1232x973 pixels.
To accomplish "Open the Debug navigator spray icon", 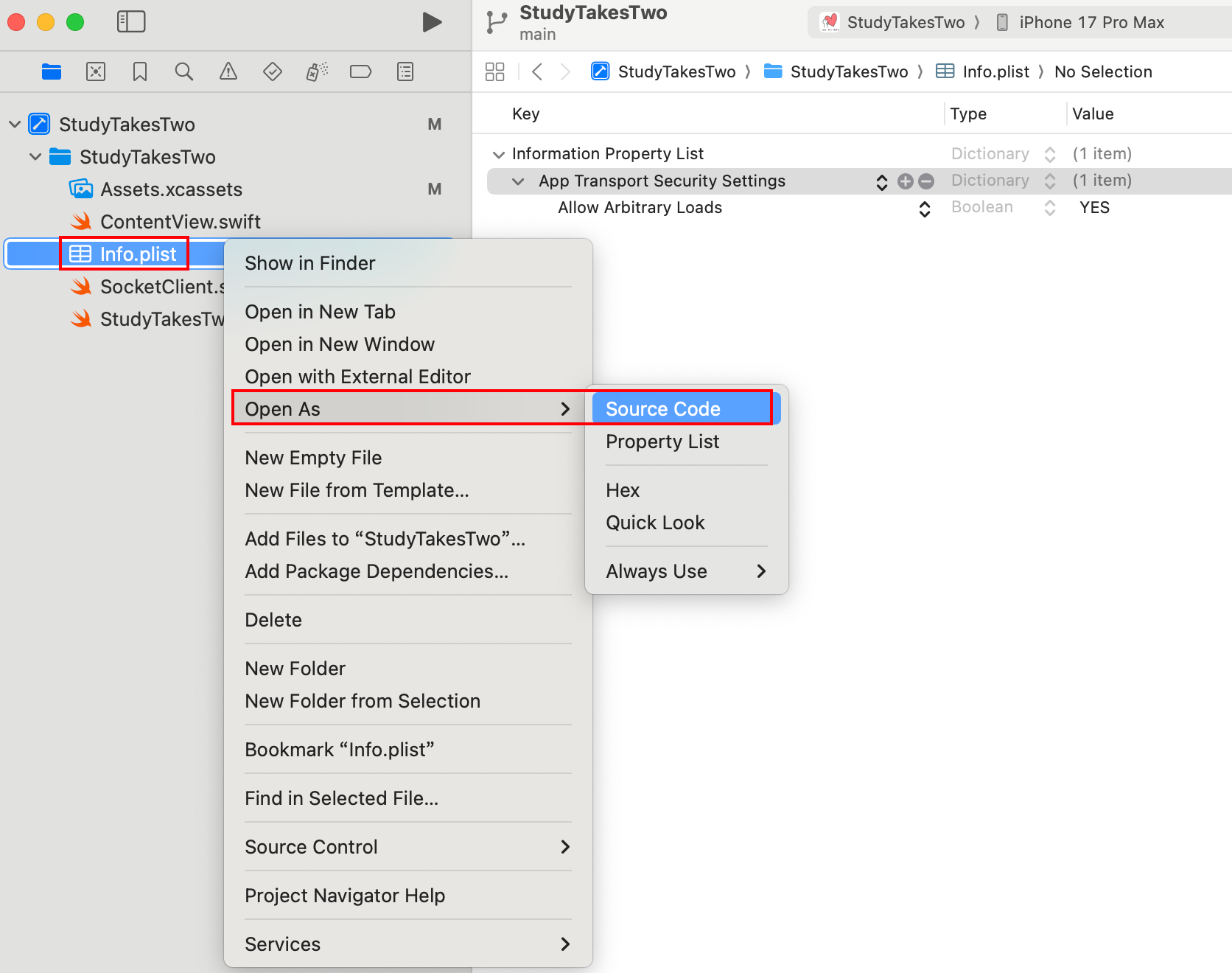I will pyautogui.click(x=317, y=72).
